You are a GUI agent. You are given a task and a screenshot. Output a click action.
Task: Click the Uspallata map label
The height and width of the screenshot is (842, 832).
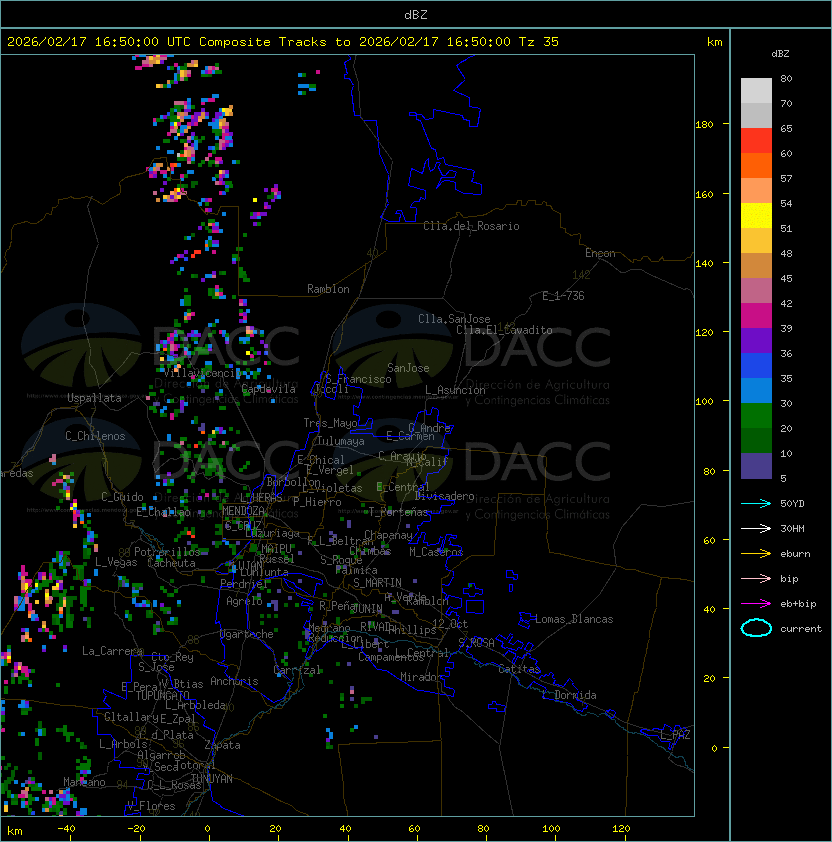point(94,398)
